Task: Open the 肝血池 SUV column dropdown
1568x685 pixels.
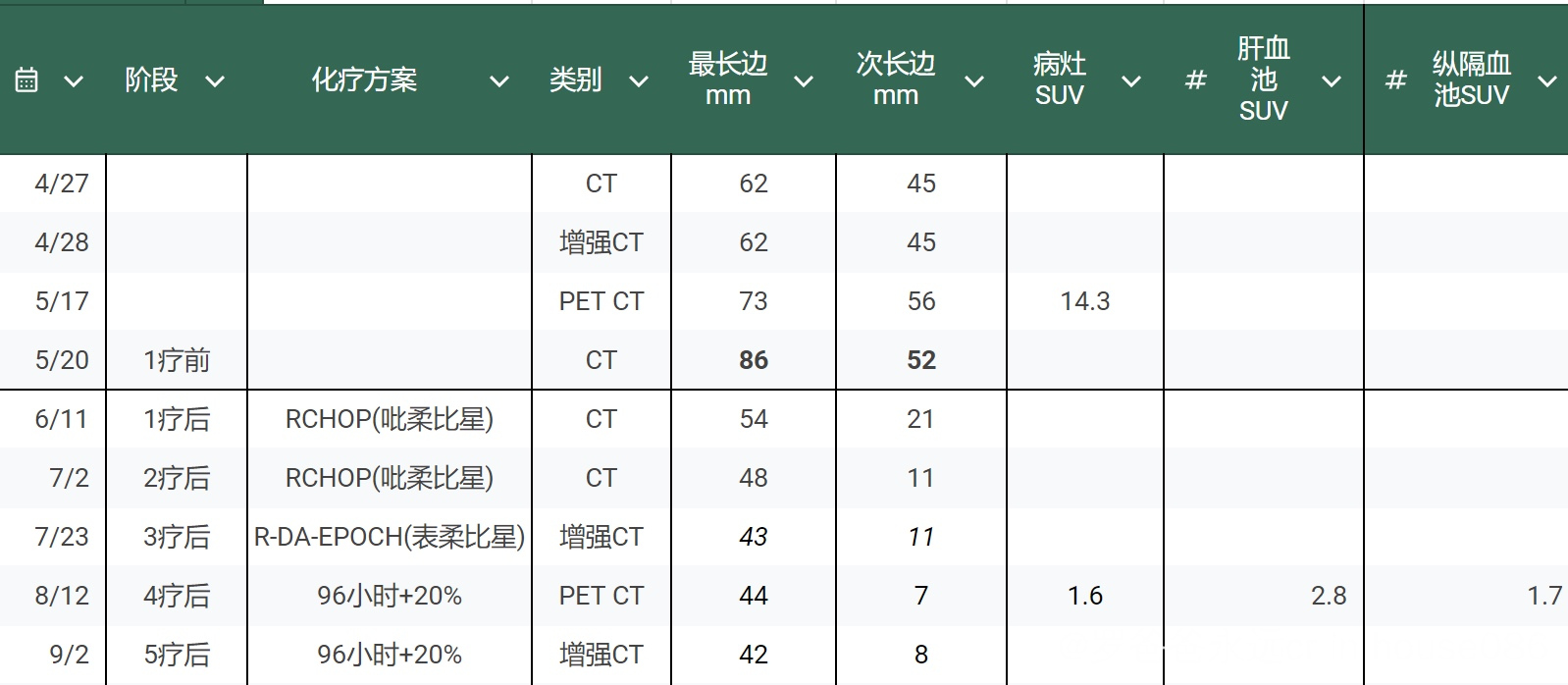Action: pos(1332,81)
